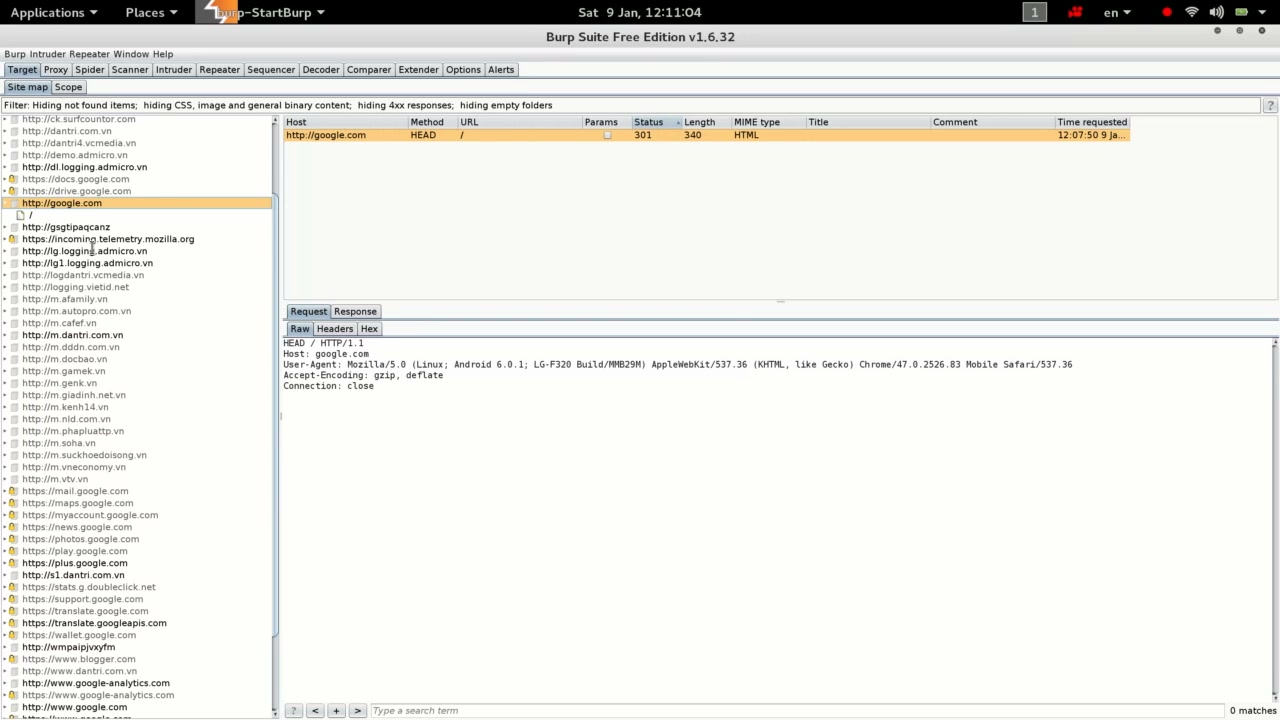Screen dimensions: 1280x720
Task: Click the battery status icon
Action: [1241, 12]
